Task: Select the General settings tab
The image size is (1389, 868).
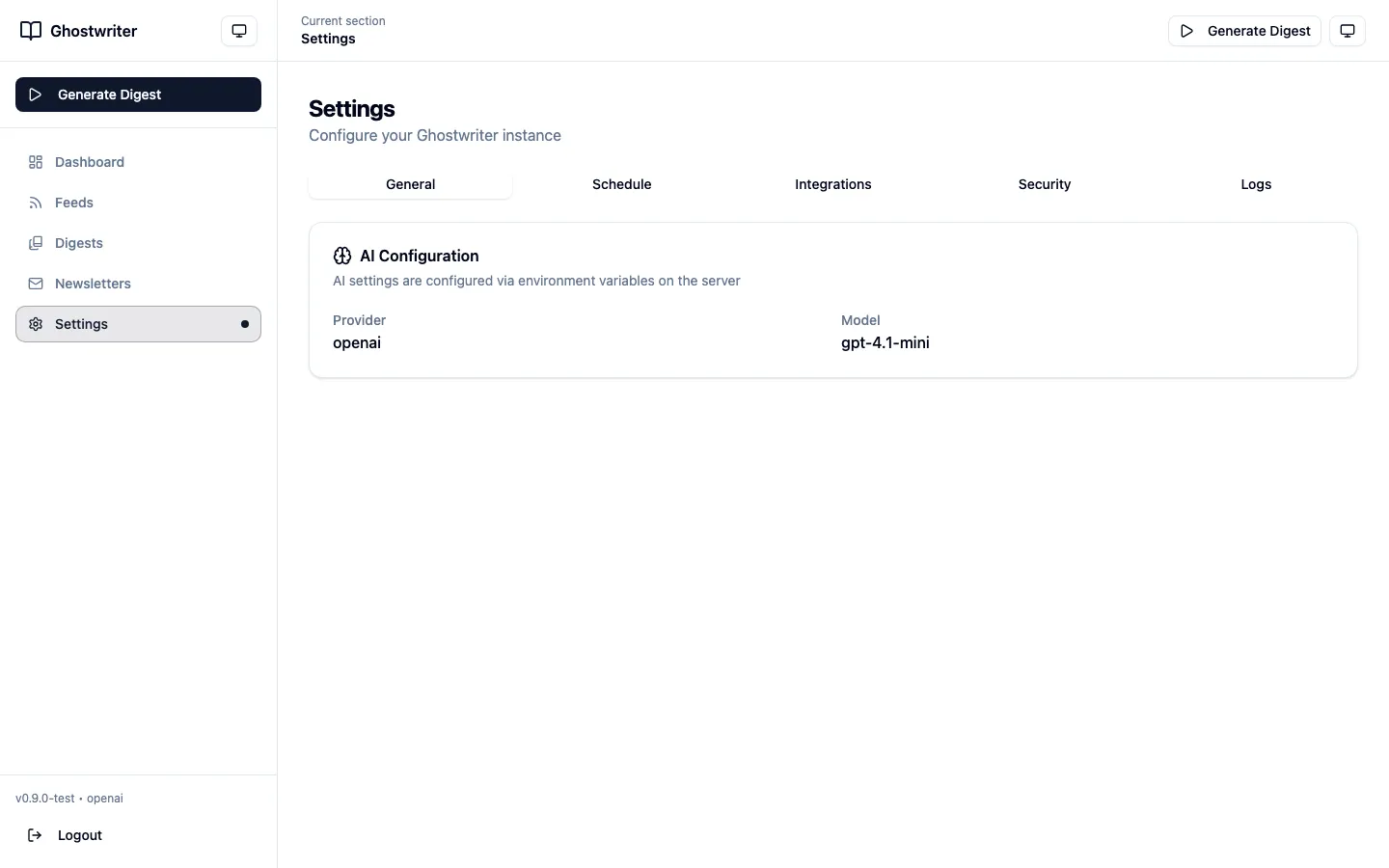Action: 411,184
